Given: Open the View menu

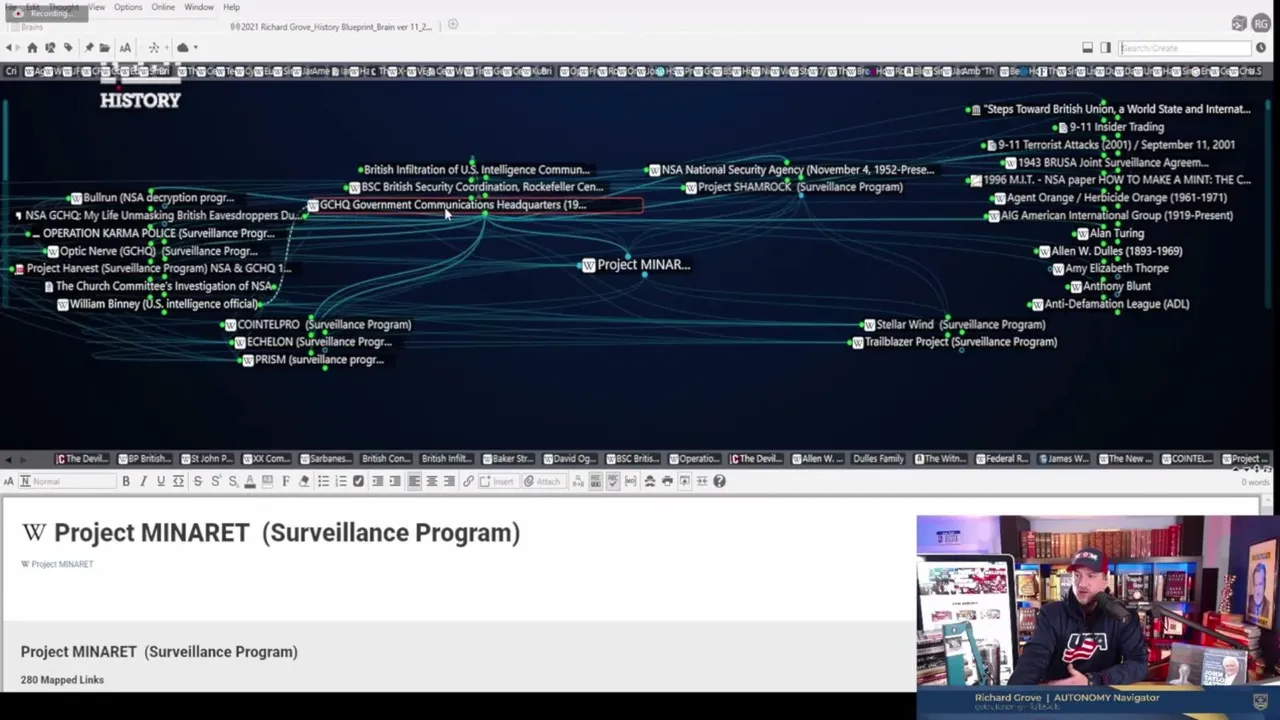Looking at the screenshot, I should pos(96,7).
